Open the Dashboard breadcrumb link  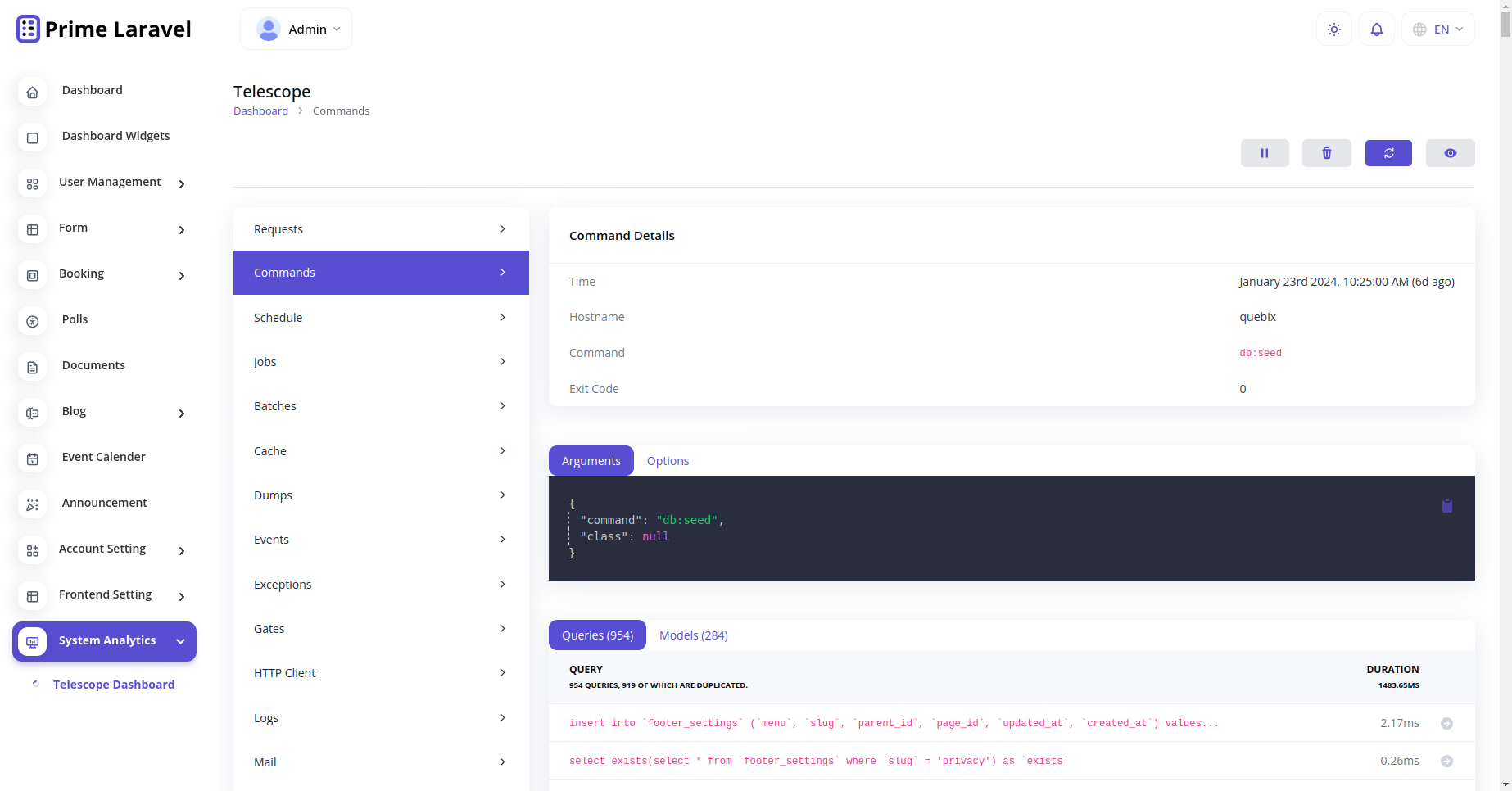pyautogui.click(x=260, y=111)
